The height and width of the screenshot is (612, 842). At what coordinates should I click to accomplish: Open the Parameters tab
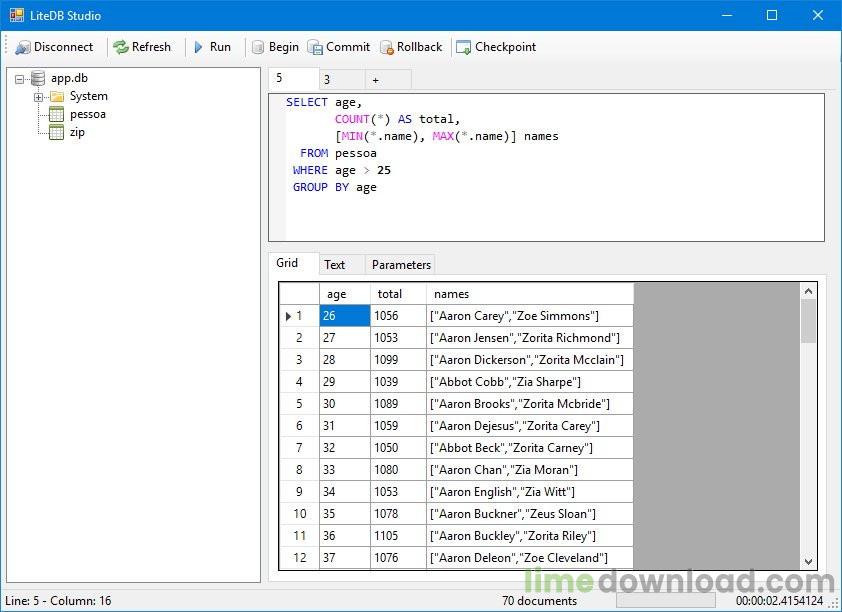(x=401, y=265)
